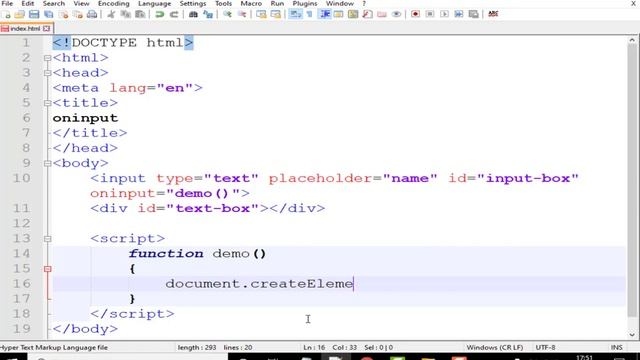The width and height of the screenshot is (640, 360).
Task: Cut selection with the scissors icon
Action: 111,14
